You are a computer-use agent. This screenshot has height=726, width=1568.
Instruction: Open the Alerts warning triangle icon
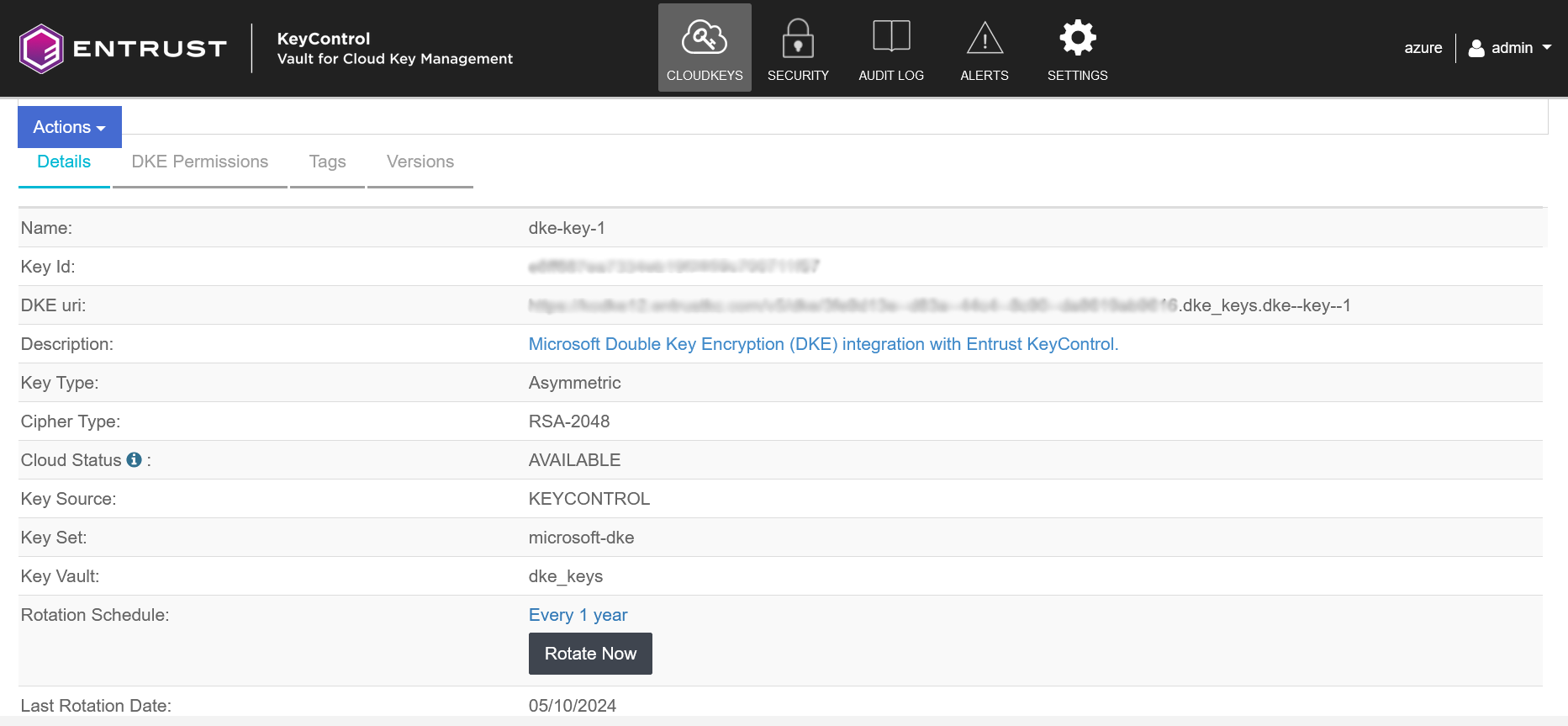point(985,38)
